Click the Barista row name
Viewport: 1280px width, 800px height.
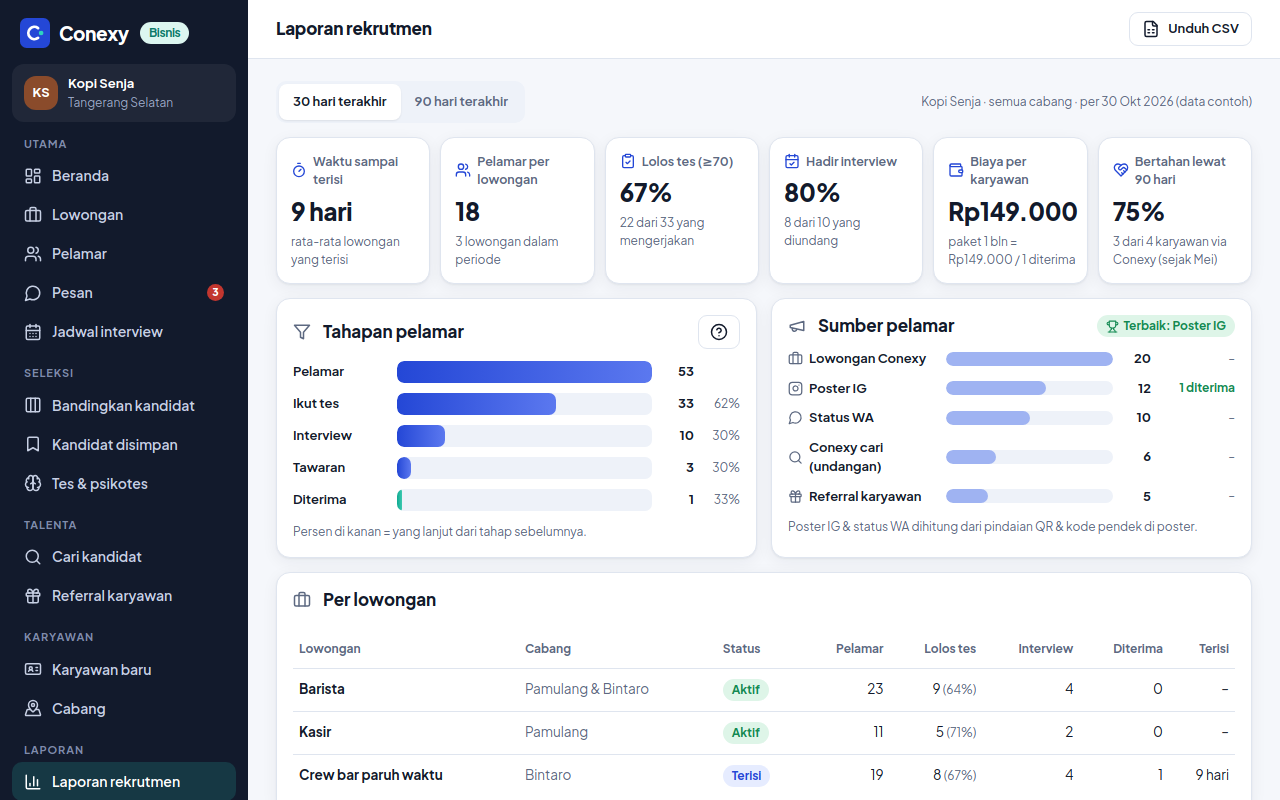tap(322, 689)
